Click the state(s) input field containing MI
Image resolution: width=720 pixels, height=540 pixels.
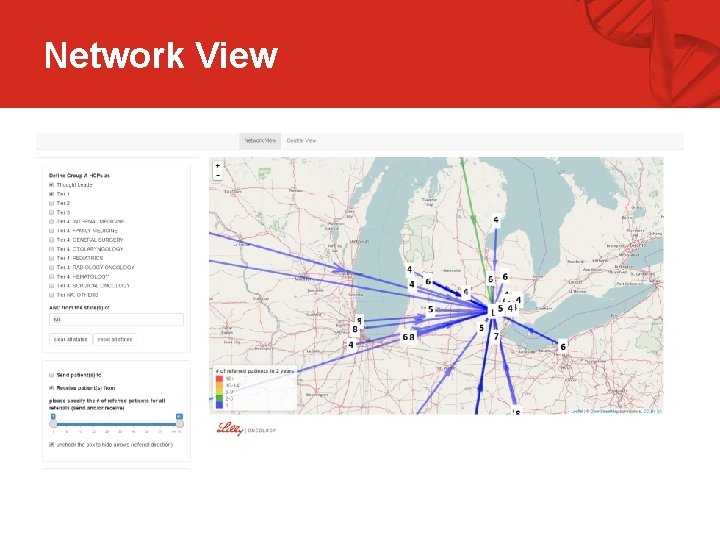(116, 320)
